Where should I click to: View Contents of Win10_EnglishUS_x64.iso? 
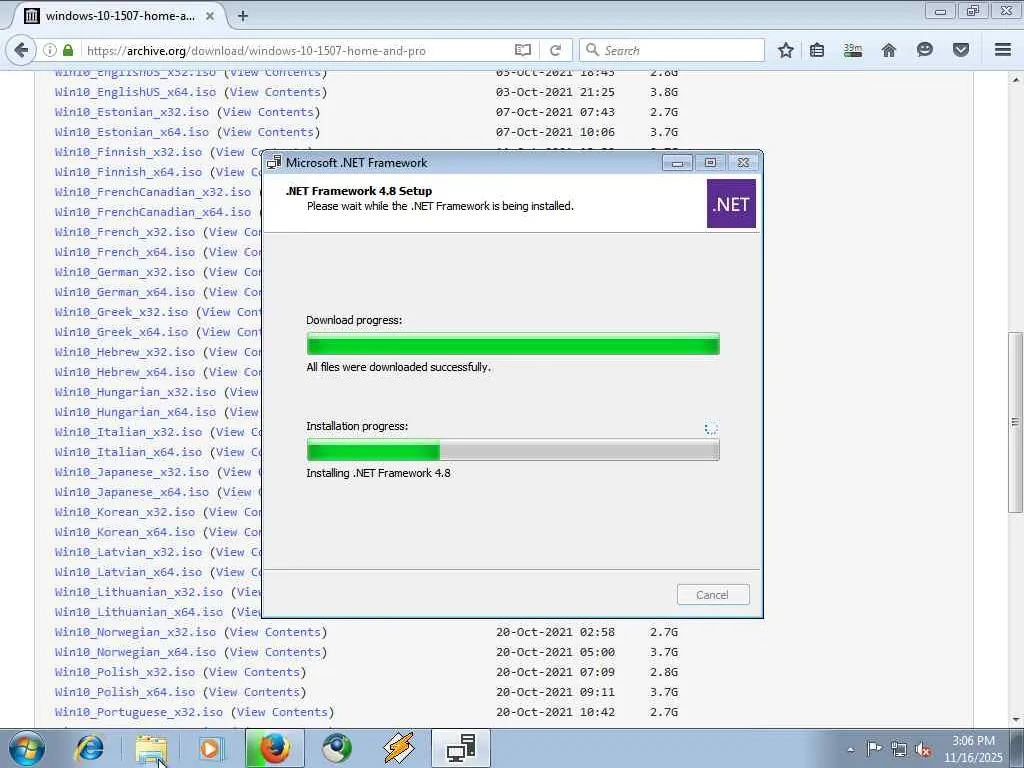click(275, 92)
